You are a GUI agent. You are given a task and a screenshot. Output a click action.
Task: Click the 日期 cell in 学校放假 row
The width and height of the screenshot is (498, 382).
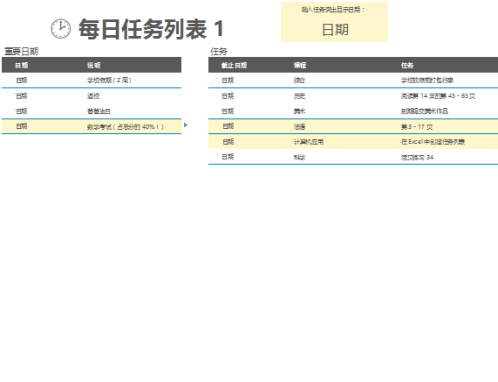[21, 80]
